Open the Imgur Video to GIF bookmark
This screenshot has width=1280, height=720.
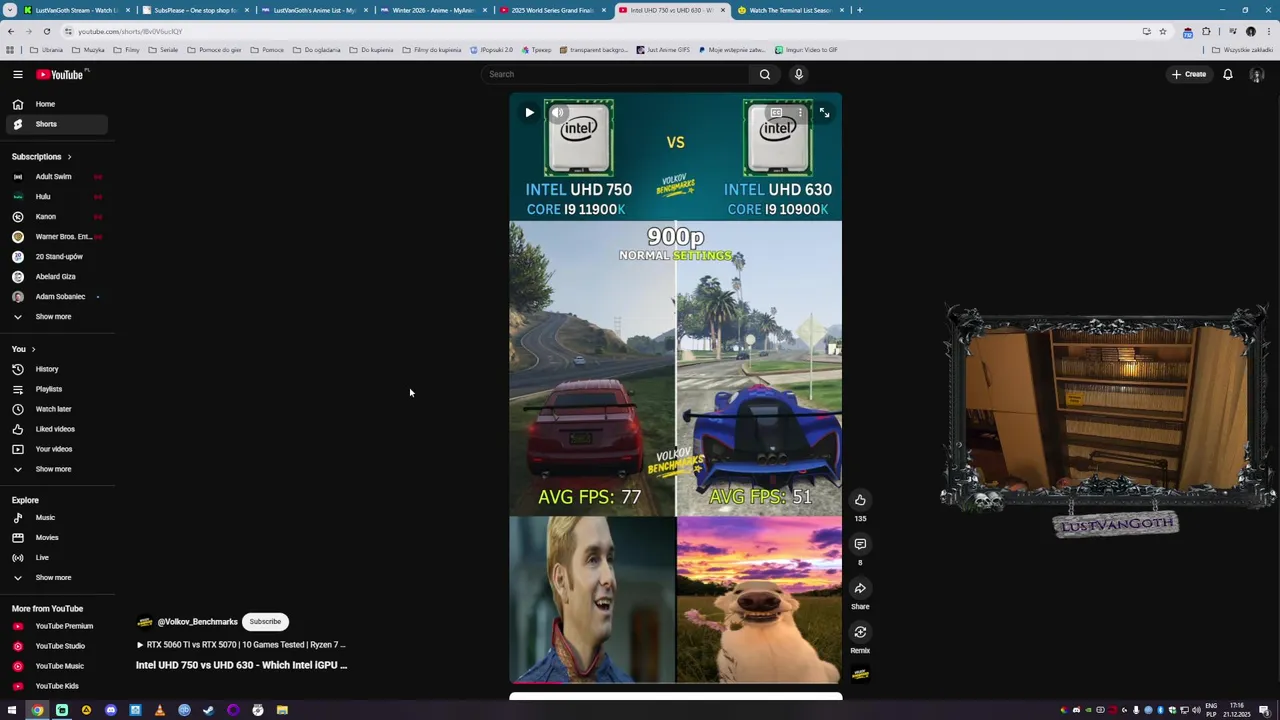[x=806, y=50]
